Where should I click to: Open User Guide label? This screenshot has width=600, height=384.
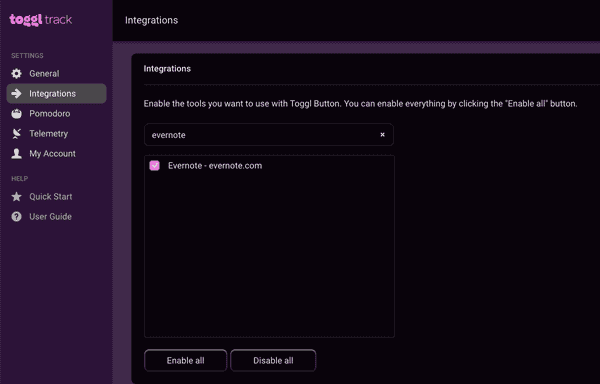(51, 216)
